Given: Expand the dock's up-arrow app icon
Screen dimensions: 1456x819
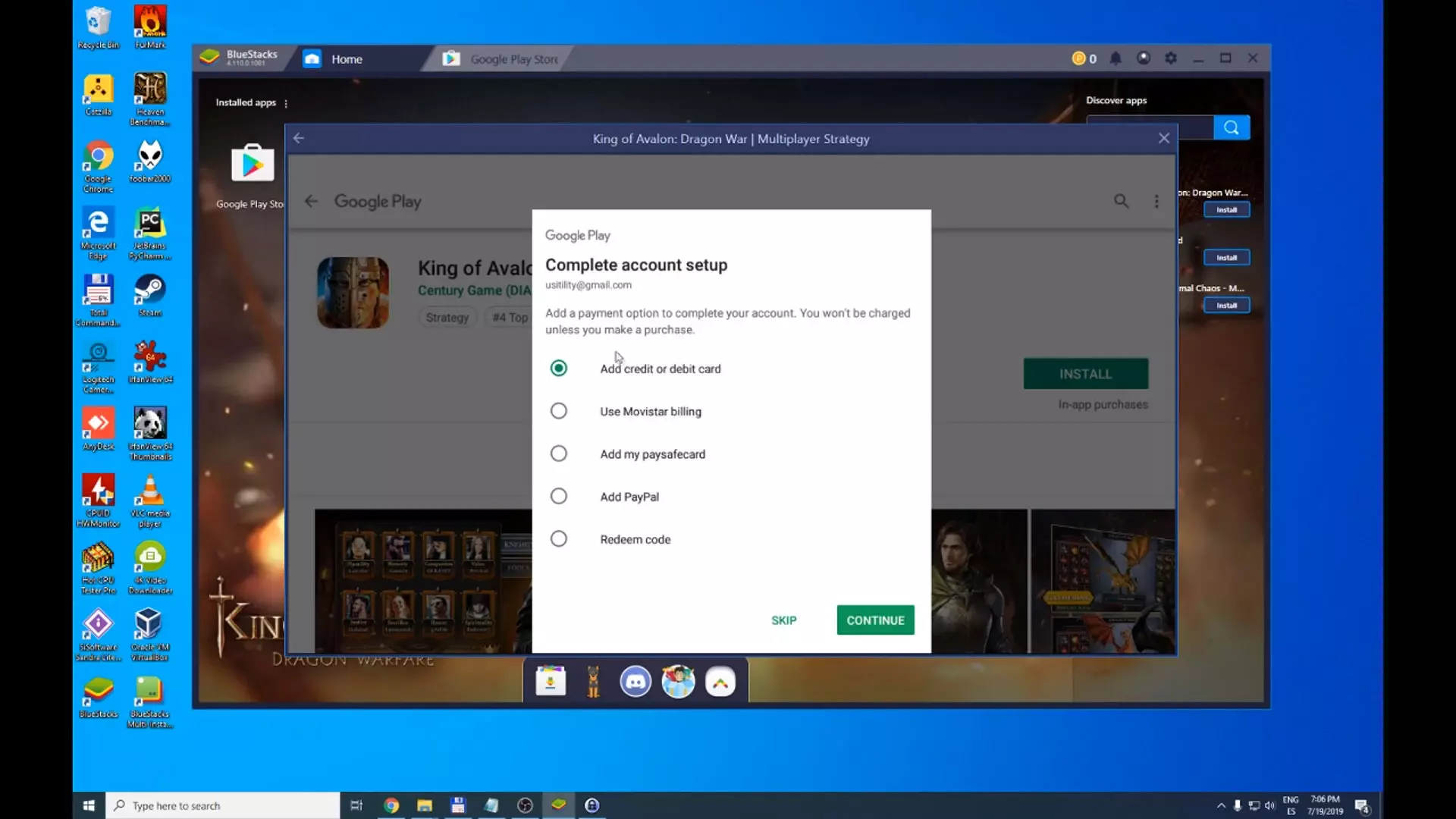Looking at the screenshot, I should (720, 682).
